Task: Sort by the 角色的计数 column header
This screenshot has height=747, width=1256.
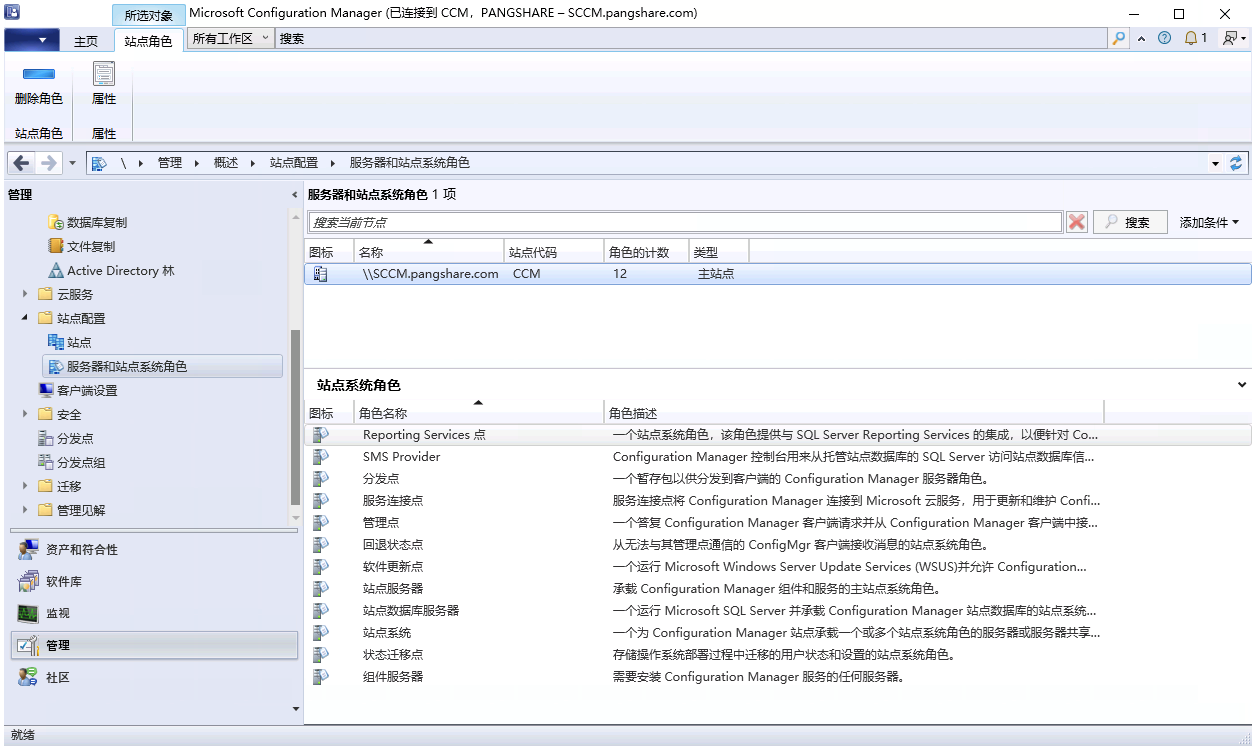Action: (646, 252)
